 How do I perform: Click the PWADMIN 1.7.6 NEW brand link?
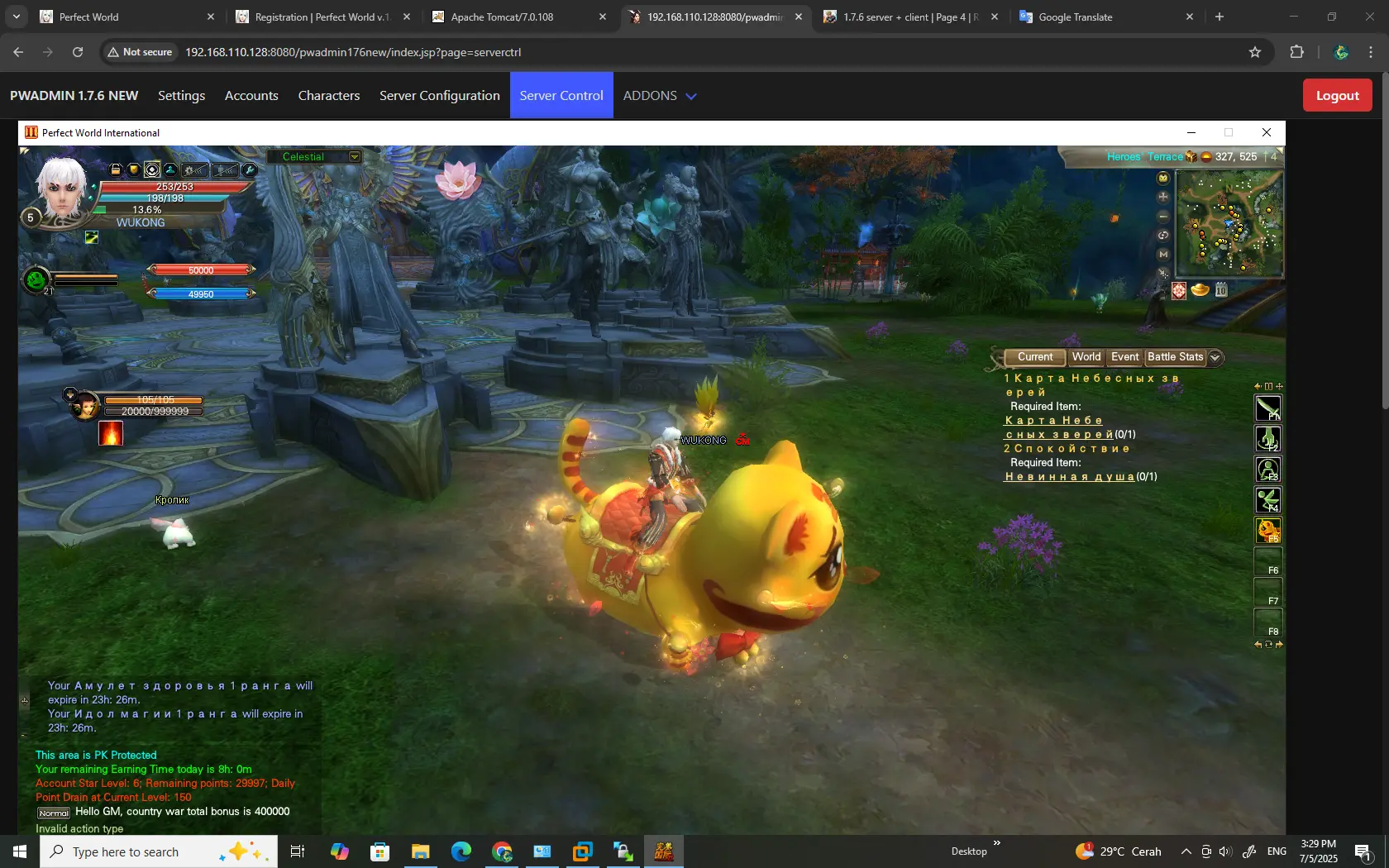point(74,96)
